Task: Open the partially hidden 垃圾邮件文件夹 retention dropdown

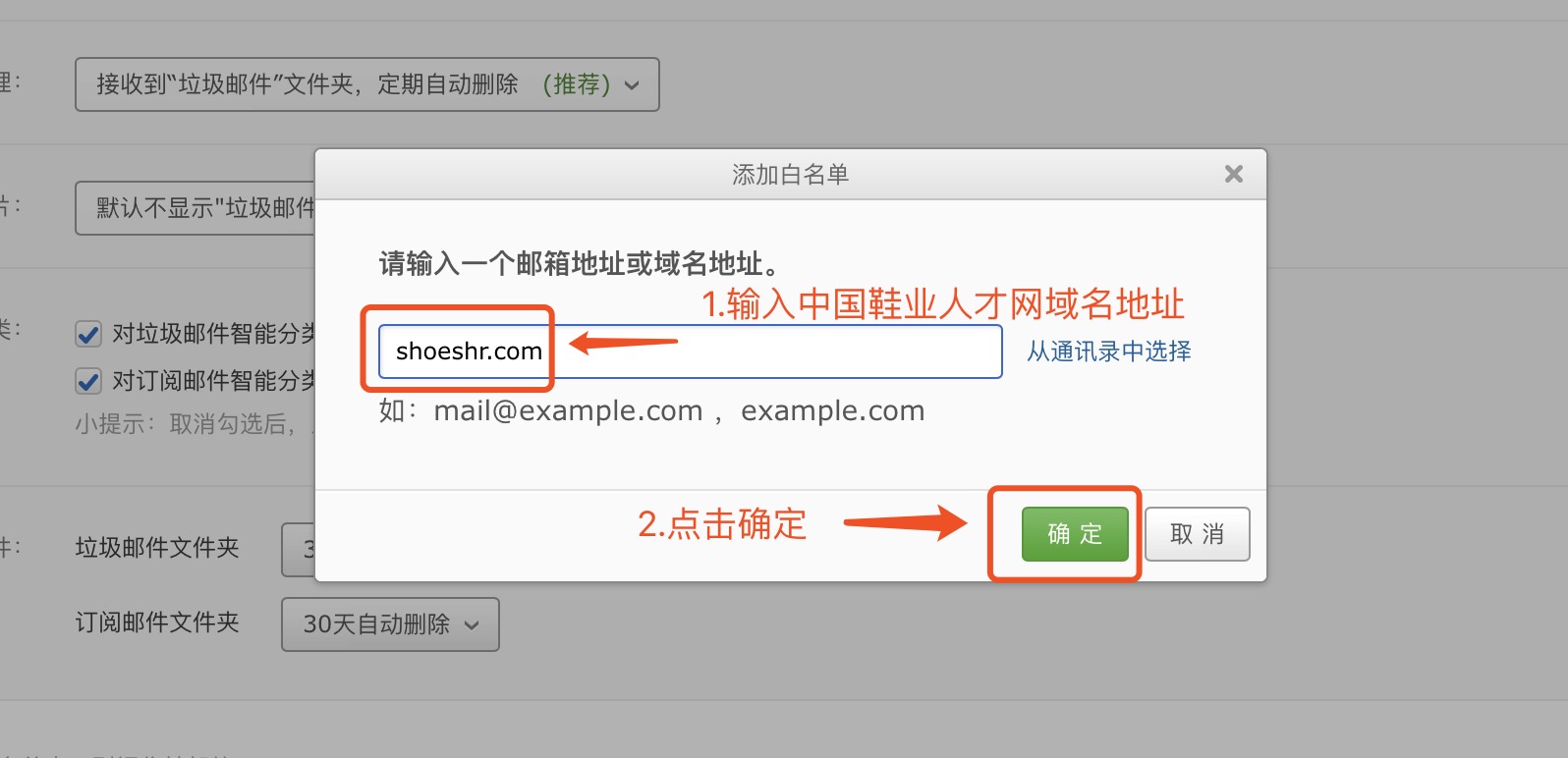Action: pos(299,550)
